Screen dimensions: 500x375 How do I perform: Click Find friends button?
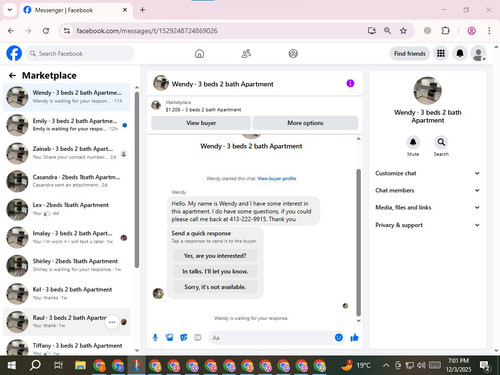[x=410, y=53]
